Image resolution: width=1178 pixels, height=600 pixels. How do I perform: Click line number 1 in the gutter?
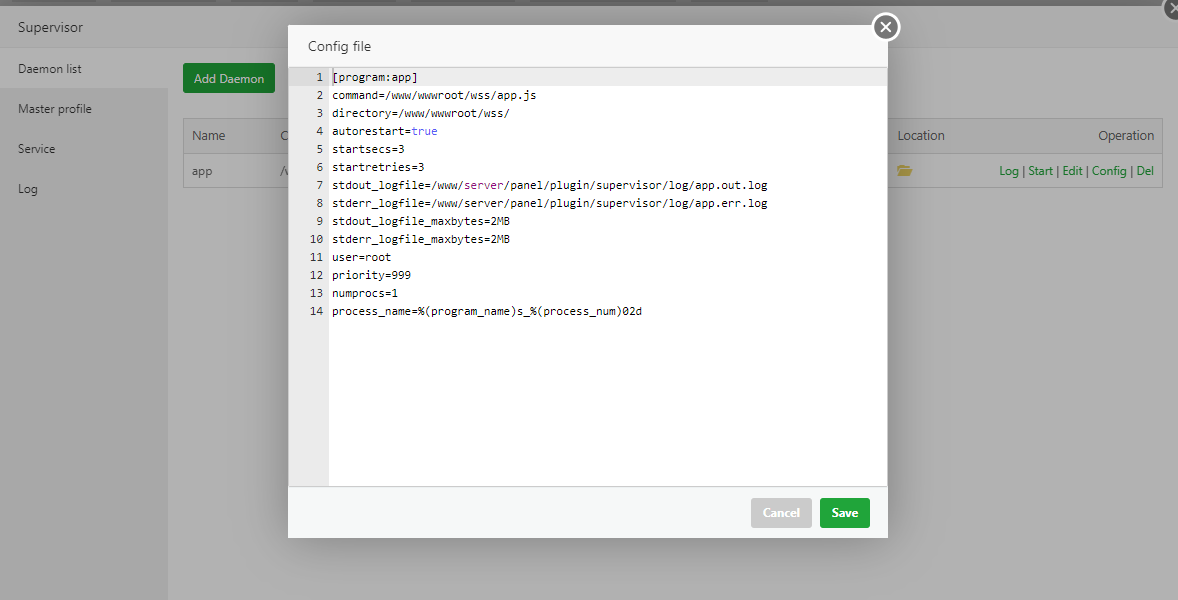(x=319, y=77)
